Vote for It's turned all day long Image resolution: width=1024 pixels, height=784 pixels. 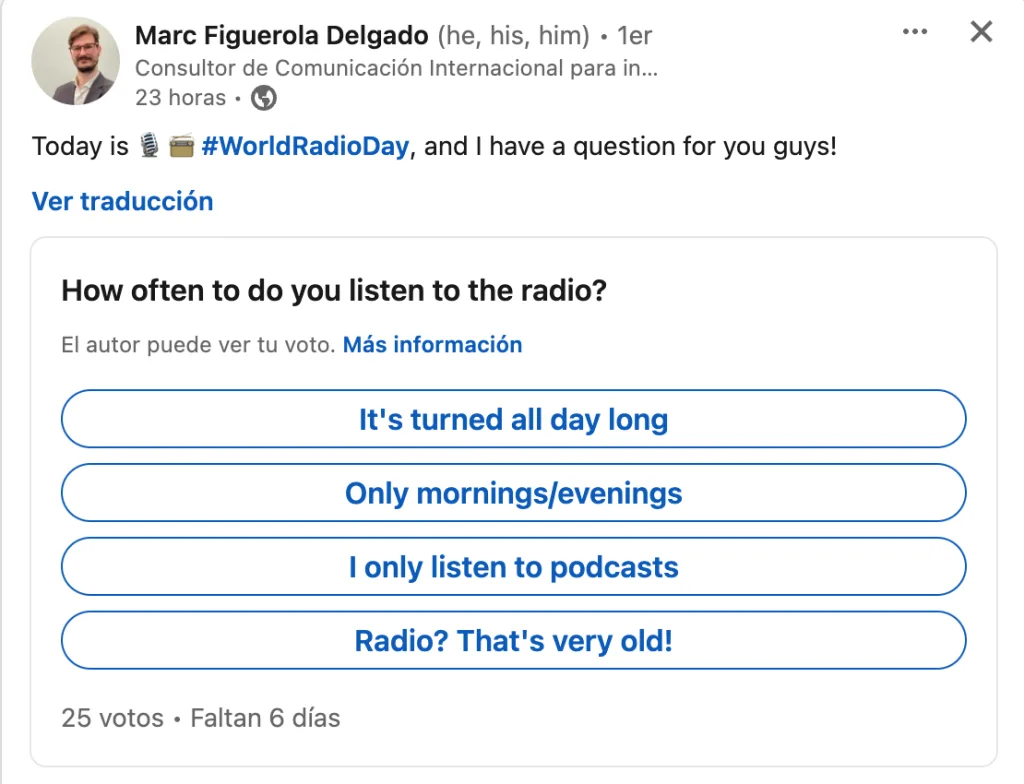[x=513, y=419]
